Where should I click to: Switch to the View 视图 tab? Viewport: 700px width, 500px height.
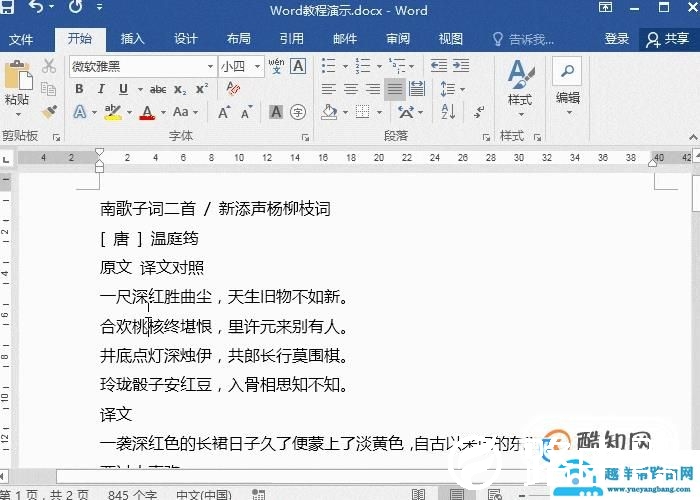[x=450, y=39]
